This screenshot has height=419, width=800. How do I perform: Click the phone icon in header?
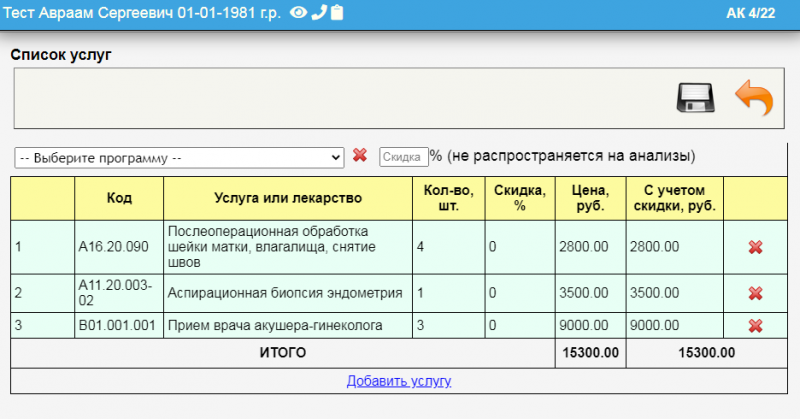coord(319,14)
